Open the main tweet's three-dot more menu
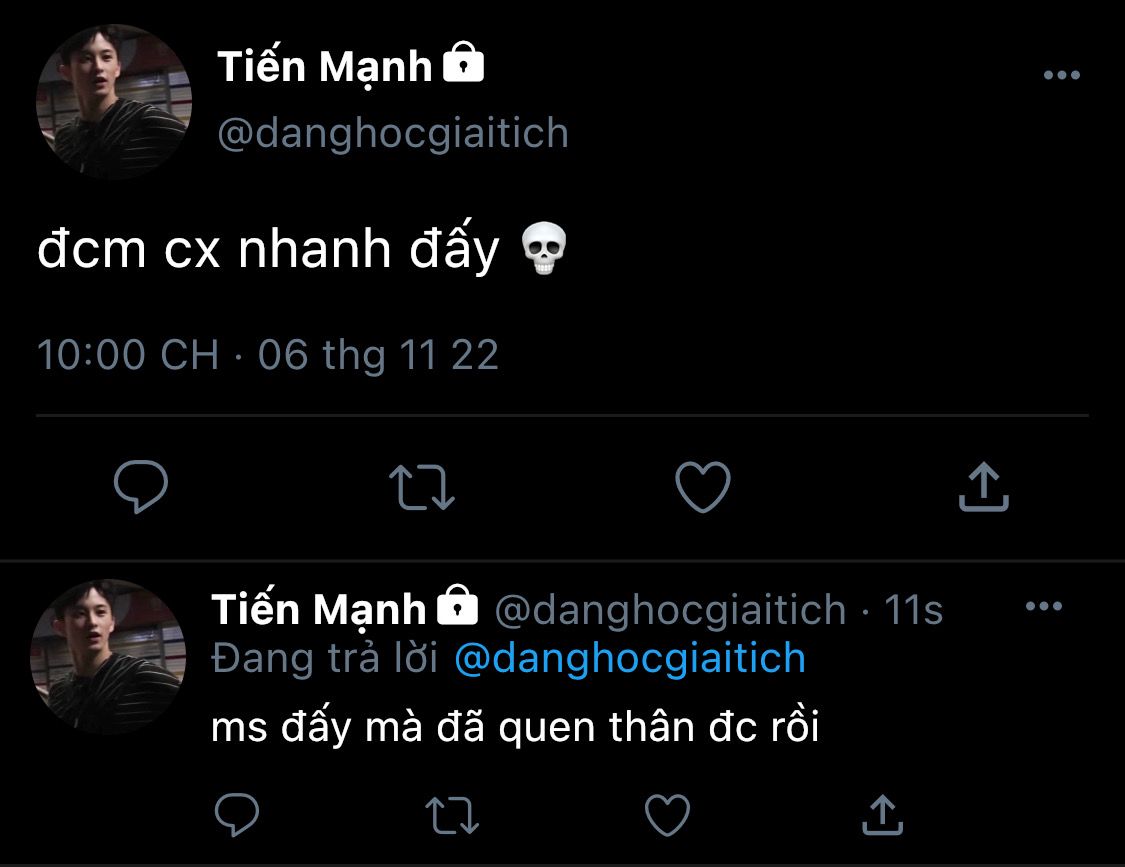The height and width of the screenshot is (867, 1125). tap(1061, 76)
